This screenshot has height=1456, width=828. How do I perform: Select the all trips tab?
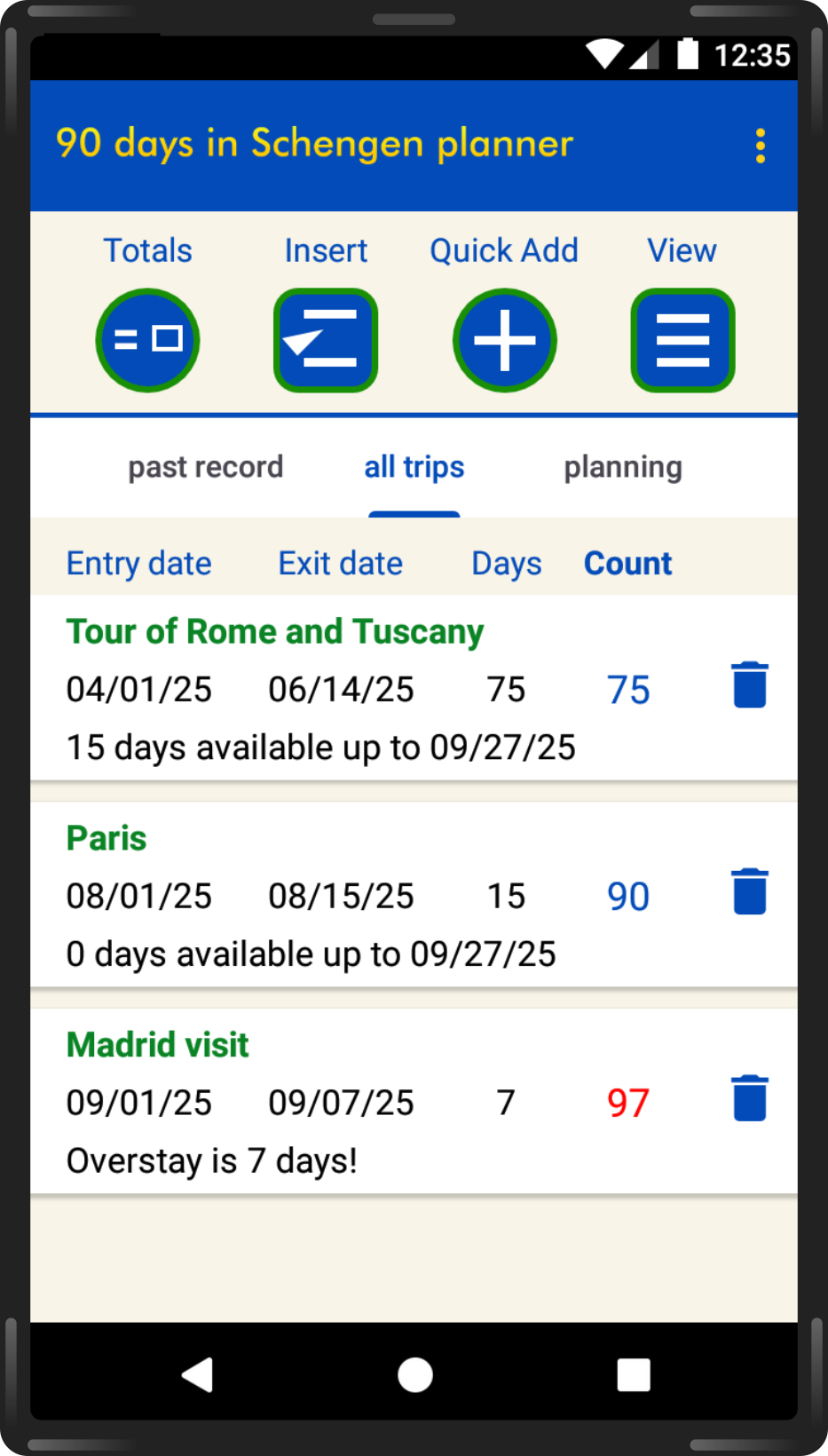pyautogui.click(x=414, y=467)
